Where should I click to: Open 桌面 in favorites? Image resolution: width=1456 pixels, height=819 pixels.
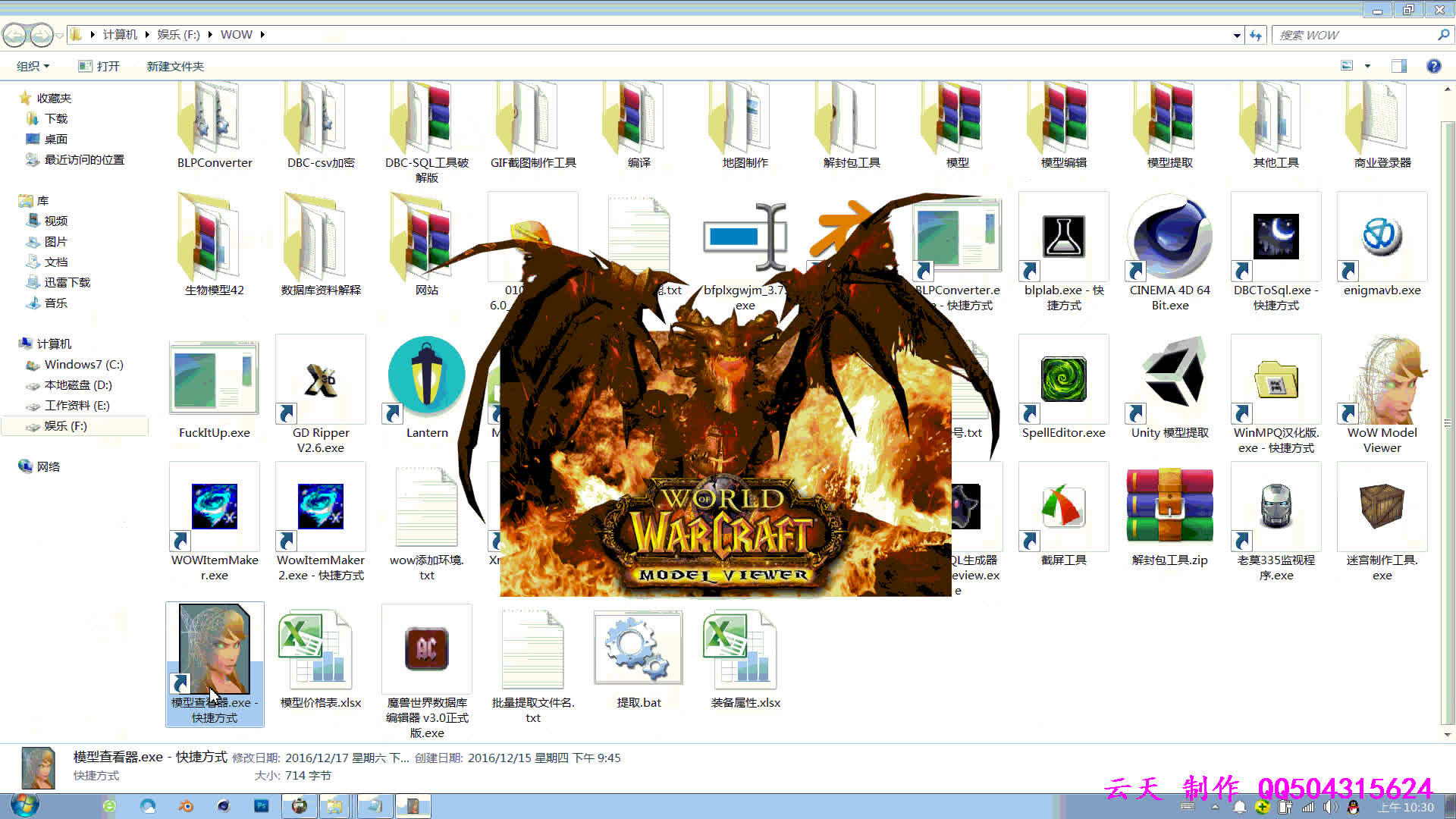56,140
